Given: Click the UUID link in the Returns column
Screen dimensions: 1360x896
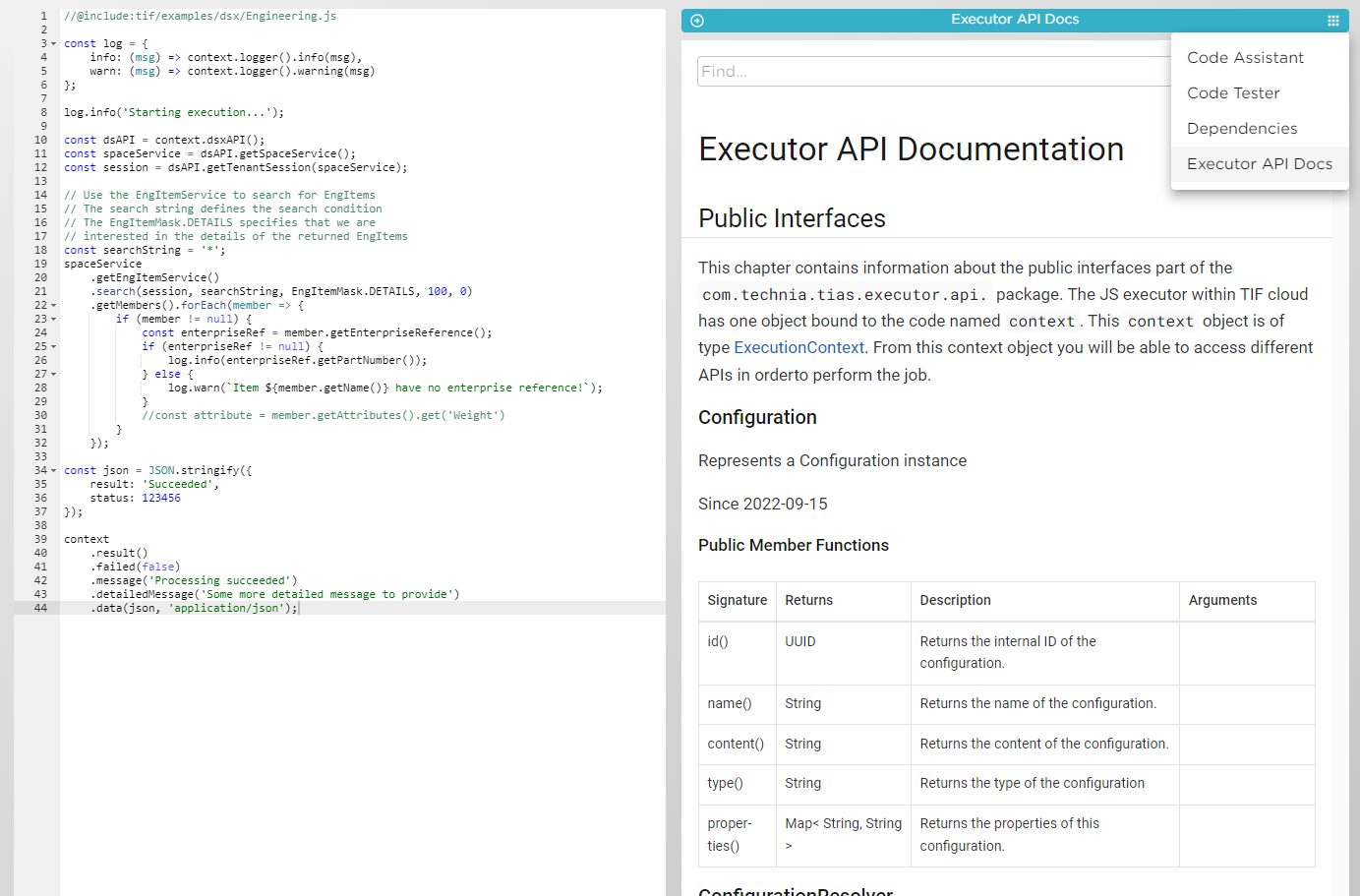Looking at the screenshot, I should tap(799, 640).
